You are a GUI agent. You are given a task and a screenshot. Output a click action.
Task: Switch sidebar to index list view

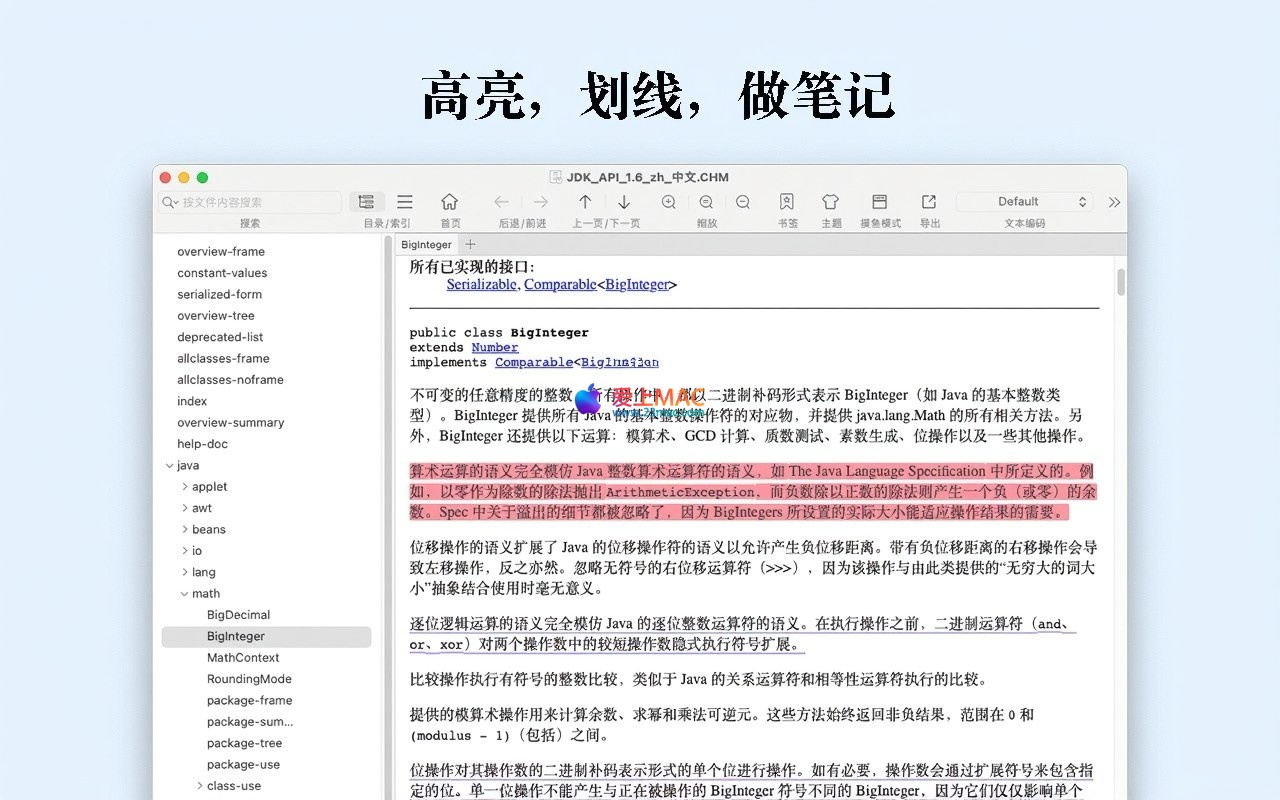click(405, 202)
